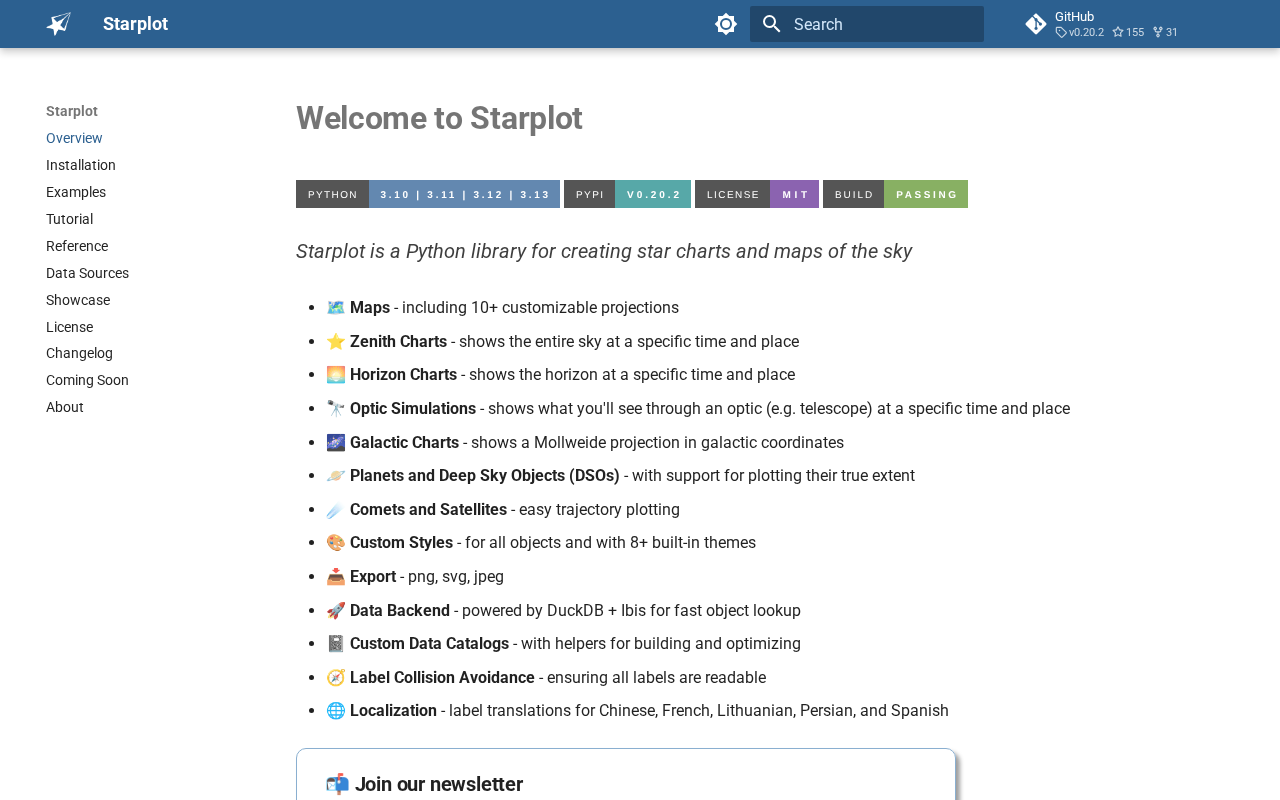Open Examples in the sidebar
This screenshot has height=800, width=1280.
[x=76, y=192]
